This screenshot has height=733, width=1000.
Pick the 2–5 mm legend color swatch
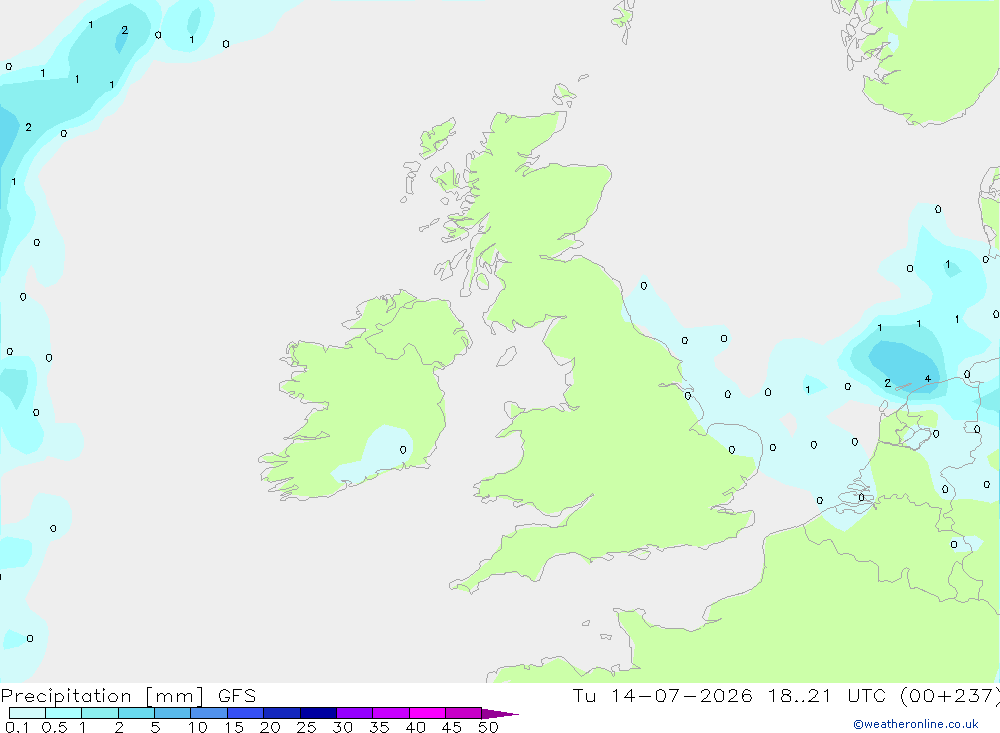[x=136, y=713]
